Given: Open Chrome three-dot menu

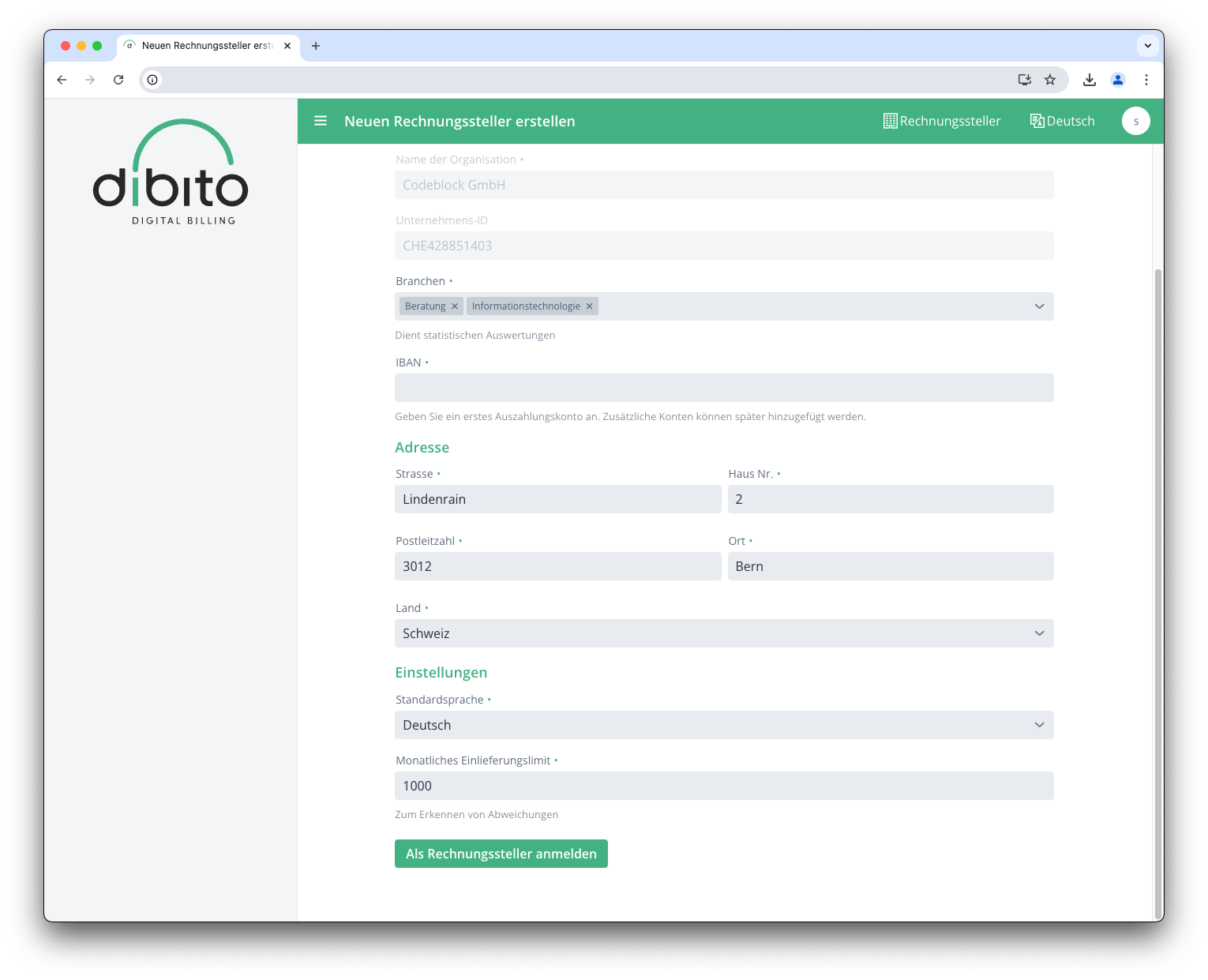Looking at the screenshot, I should point(1146,80).
